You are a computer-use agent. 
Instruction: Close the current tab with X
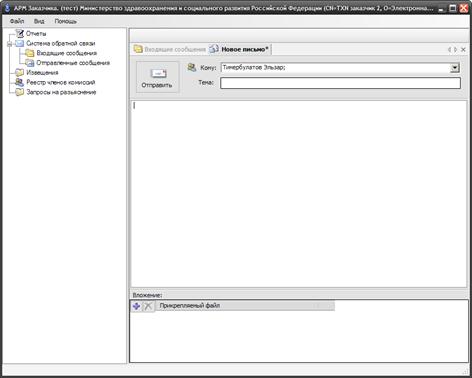click(463, 49)
